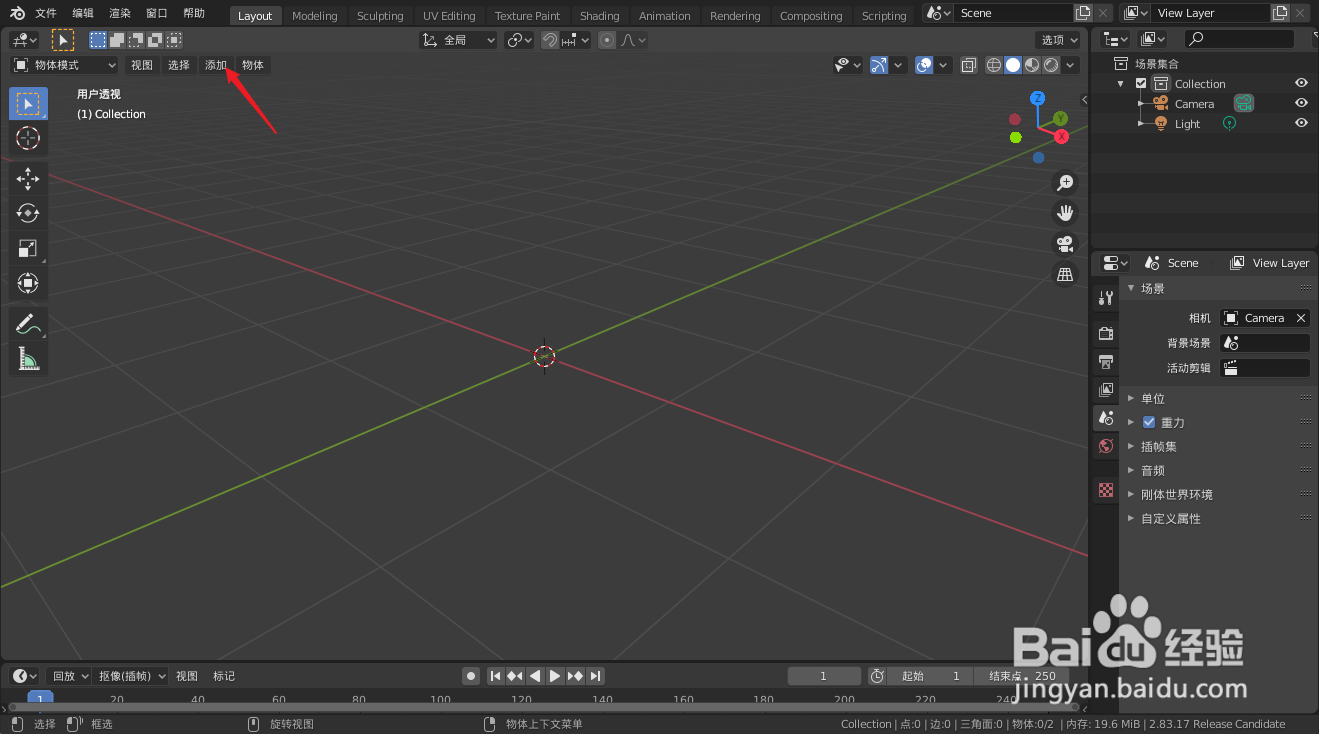Open the 编辑 menu

click(83, 13)
